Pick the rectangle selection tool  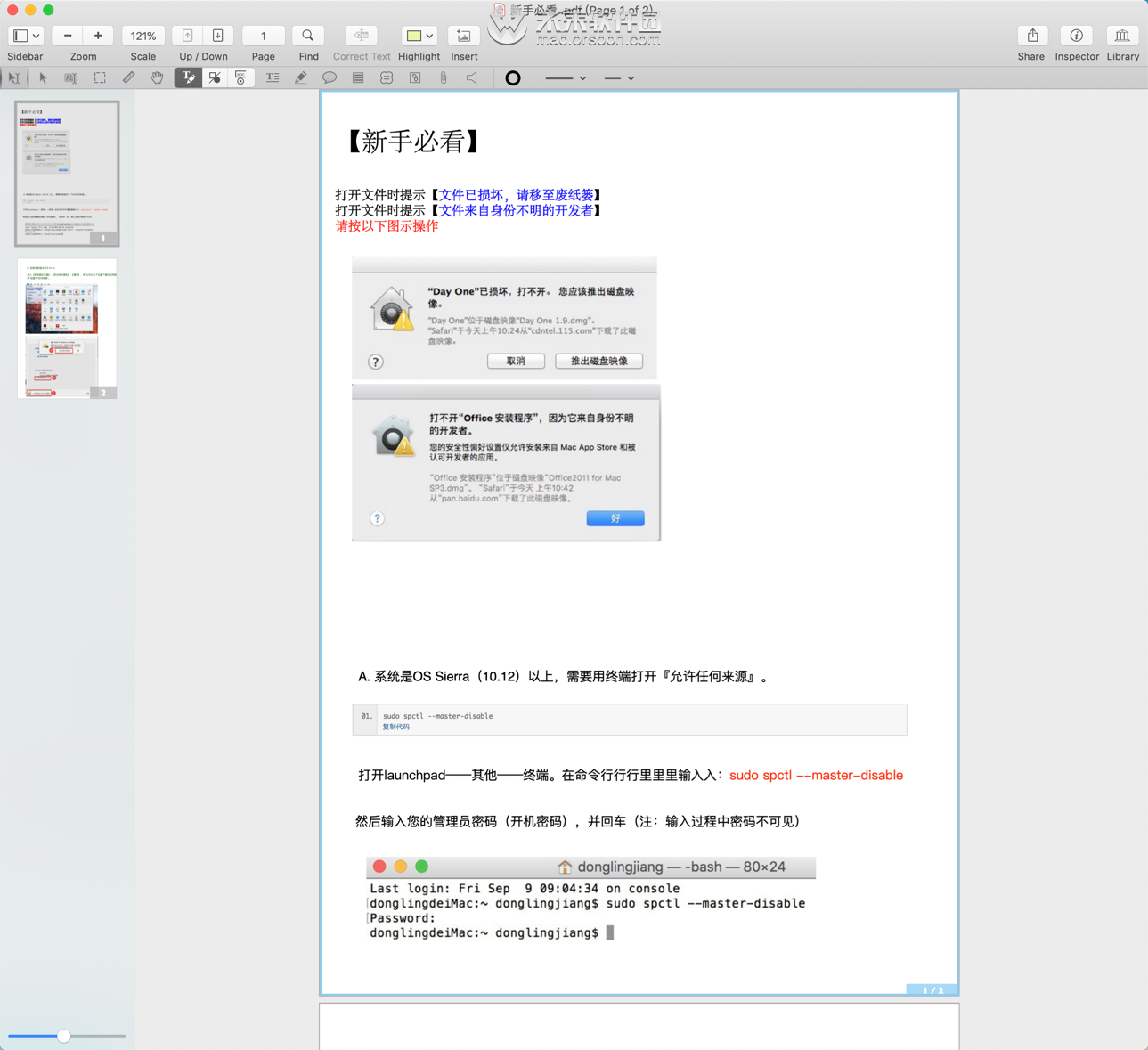point(100,78)
